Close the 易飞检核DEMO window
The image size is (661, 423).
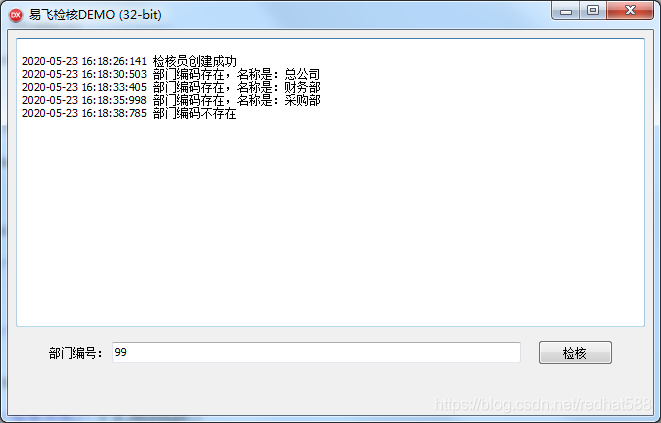click(x=630, y=11)
